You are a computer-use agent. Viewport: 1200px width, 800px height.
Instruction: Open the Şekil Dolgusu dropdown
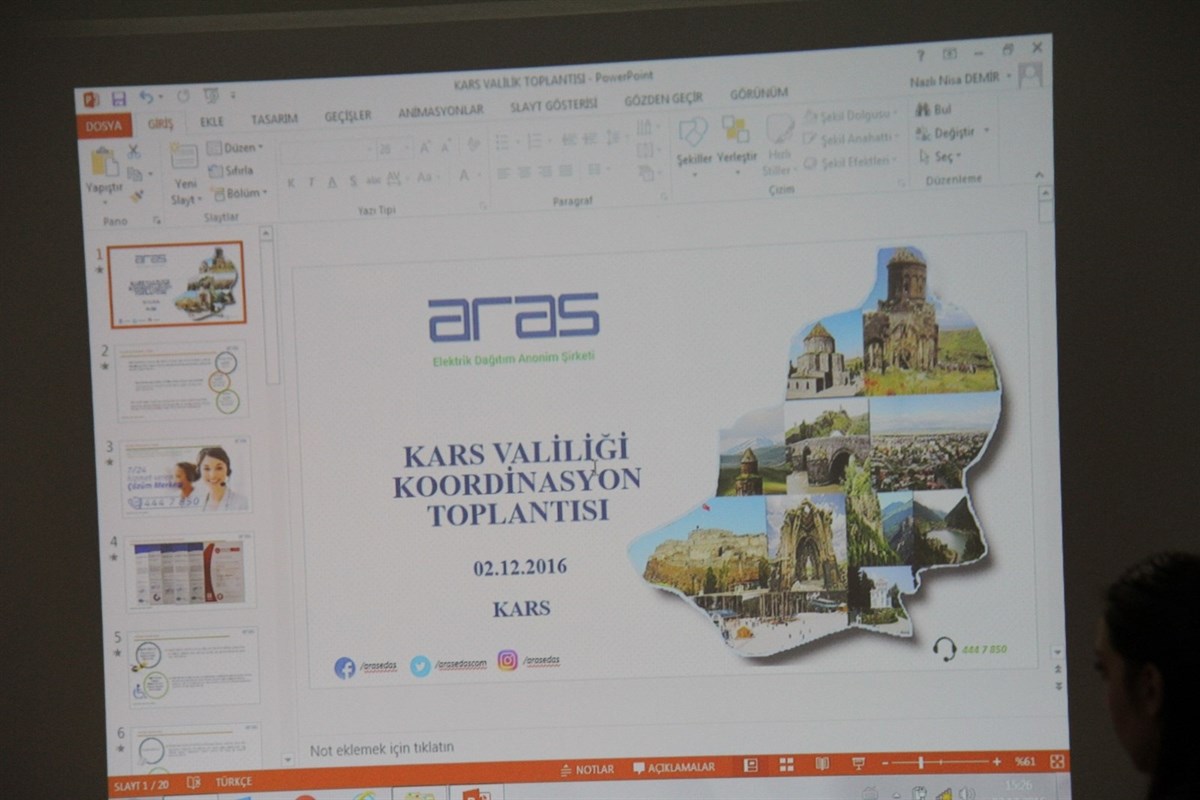click(851, 116)
